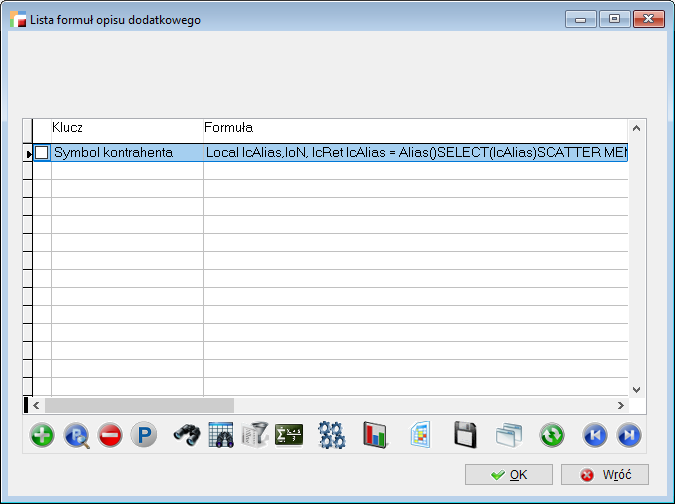Screen dimensions: 675x504
Task: Click the horizontal scroll right arrow
Action: pyautogui.click(x=620, y=405)
